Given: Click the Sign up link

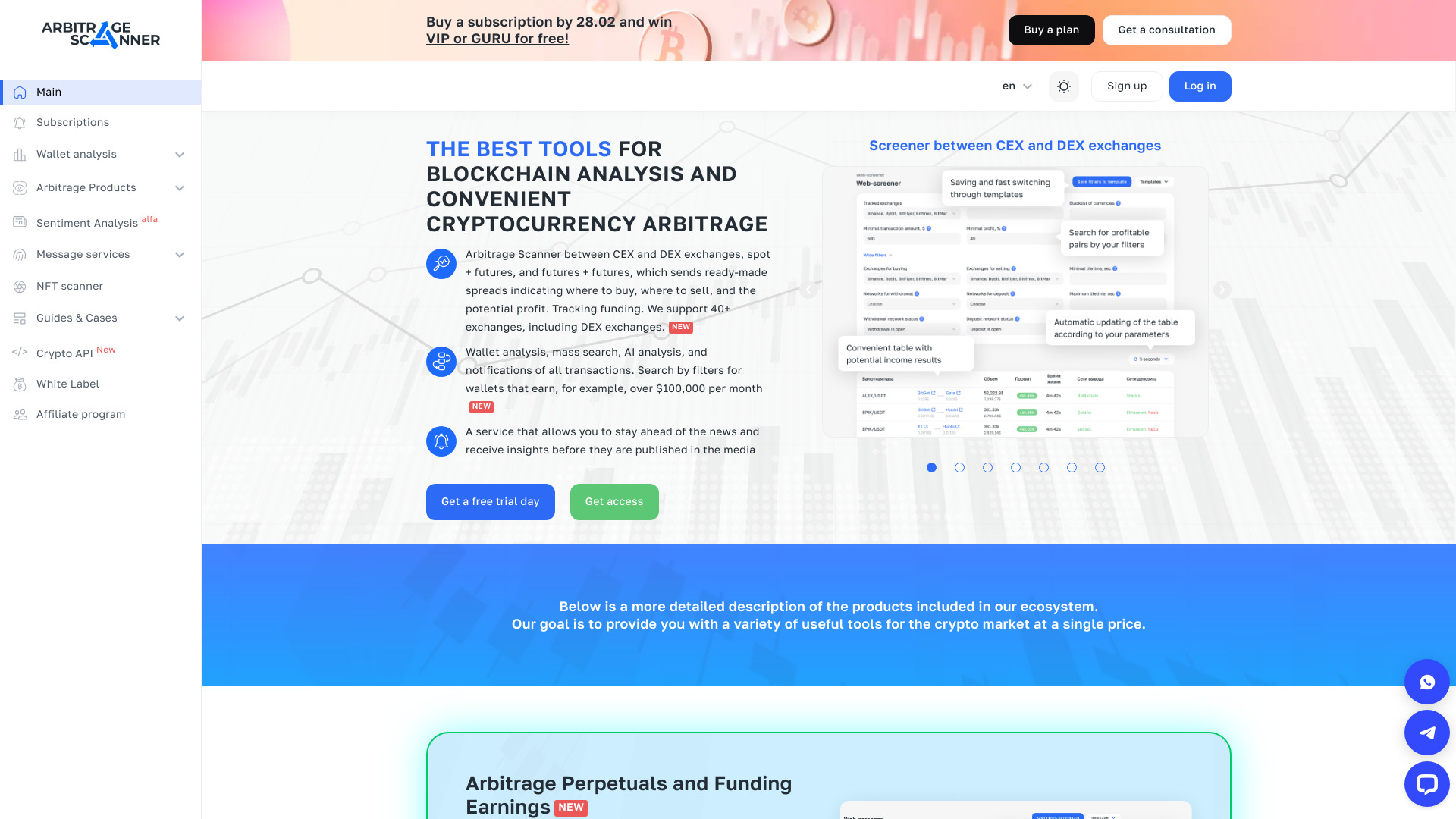Looking at the screenshot, I should [x=1126, y=86].
